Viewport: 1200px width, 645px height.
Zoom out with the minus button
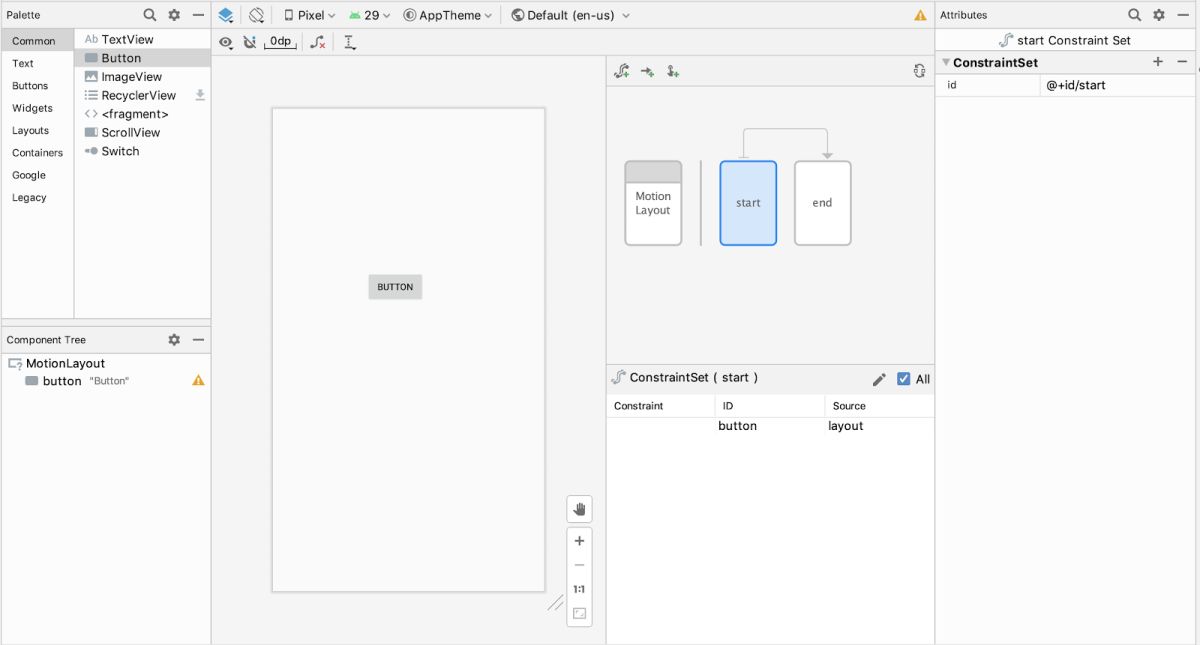(579, 565)
